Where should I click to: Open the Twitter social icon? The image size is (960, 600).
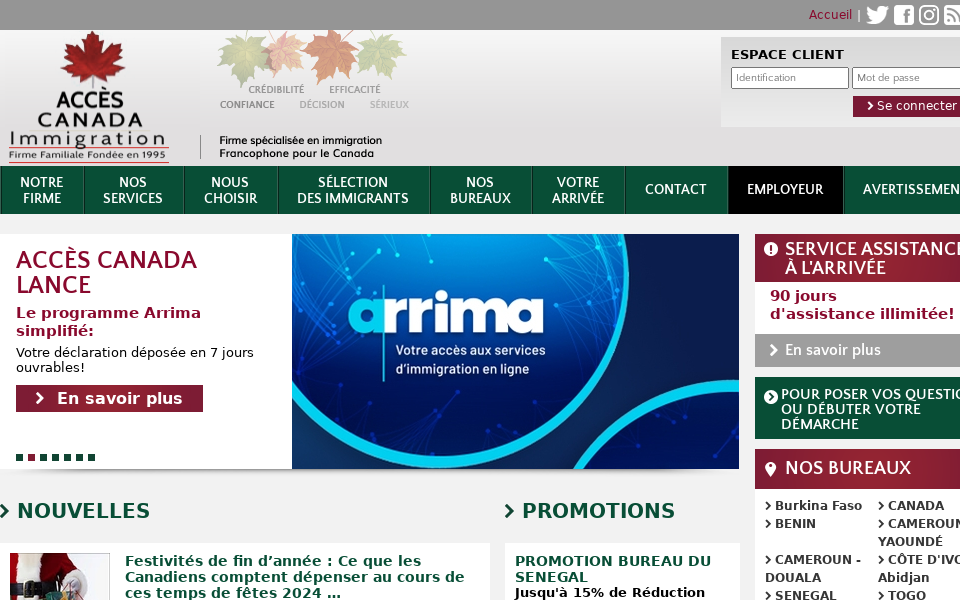click(877, 15)
